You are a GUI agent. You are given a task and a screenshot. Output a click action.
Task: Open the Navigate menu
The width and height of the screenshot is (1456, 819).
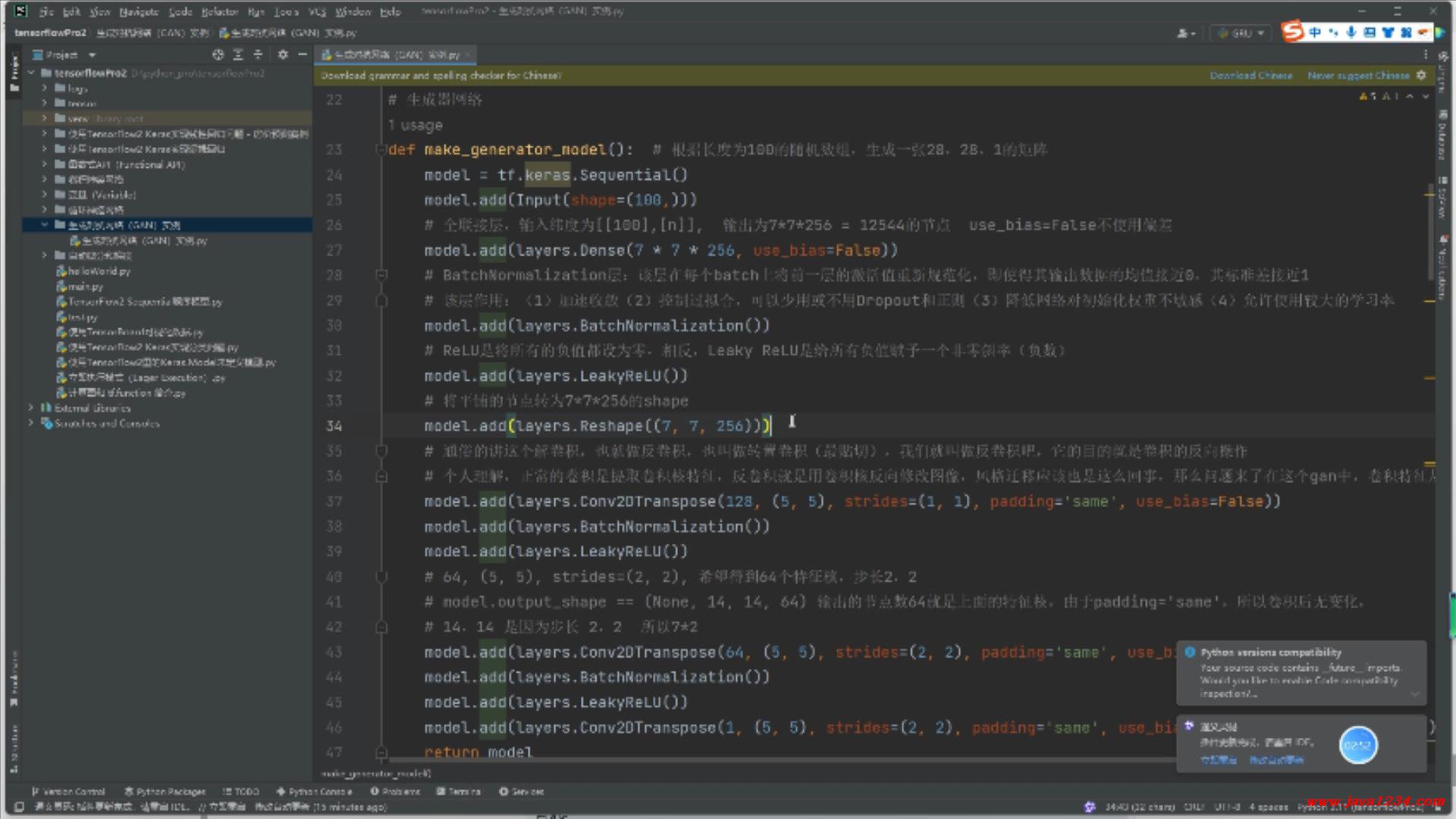tap(138, 11)
